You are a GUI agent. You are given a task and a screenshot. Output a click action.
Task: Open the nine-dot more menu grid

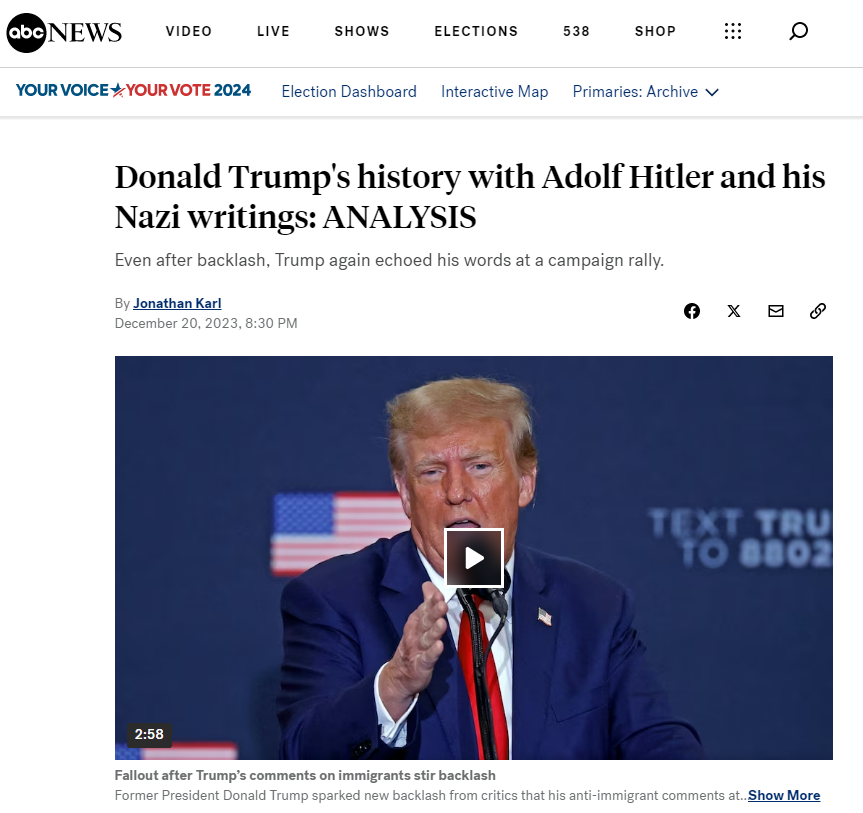(x=733, y=31)
